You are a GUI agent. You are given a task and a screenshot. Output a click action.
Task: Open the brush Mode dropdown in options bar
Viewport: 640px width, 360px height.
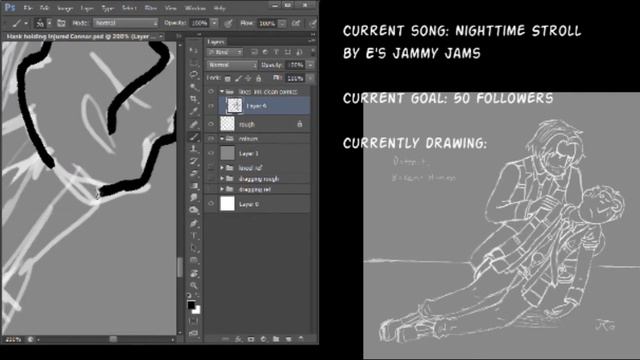click(x=126, y=23)
